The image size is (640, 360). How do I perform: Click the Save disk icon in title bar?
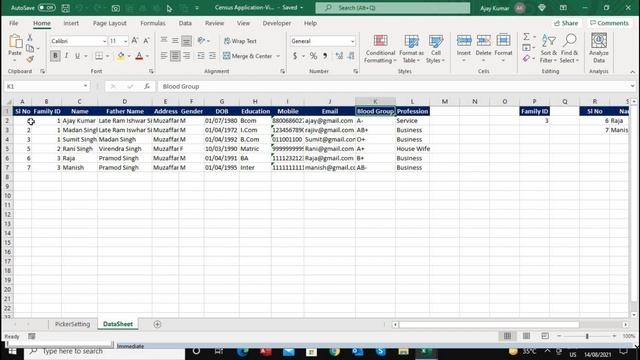65,8
